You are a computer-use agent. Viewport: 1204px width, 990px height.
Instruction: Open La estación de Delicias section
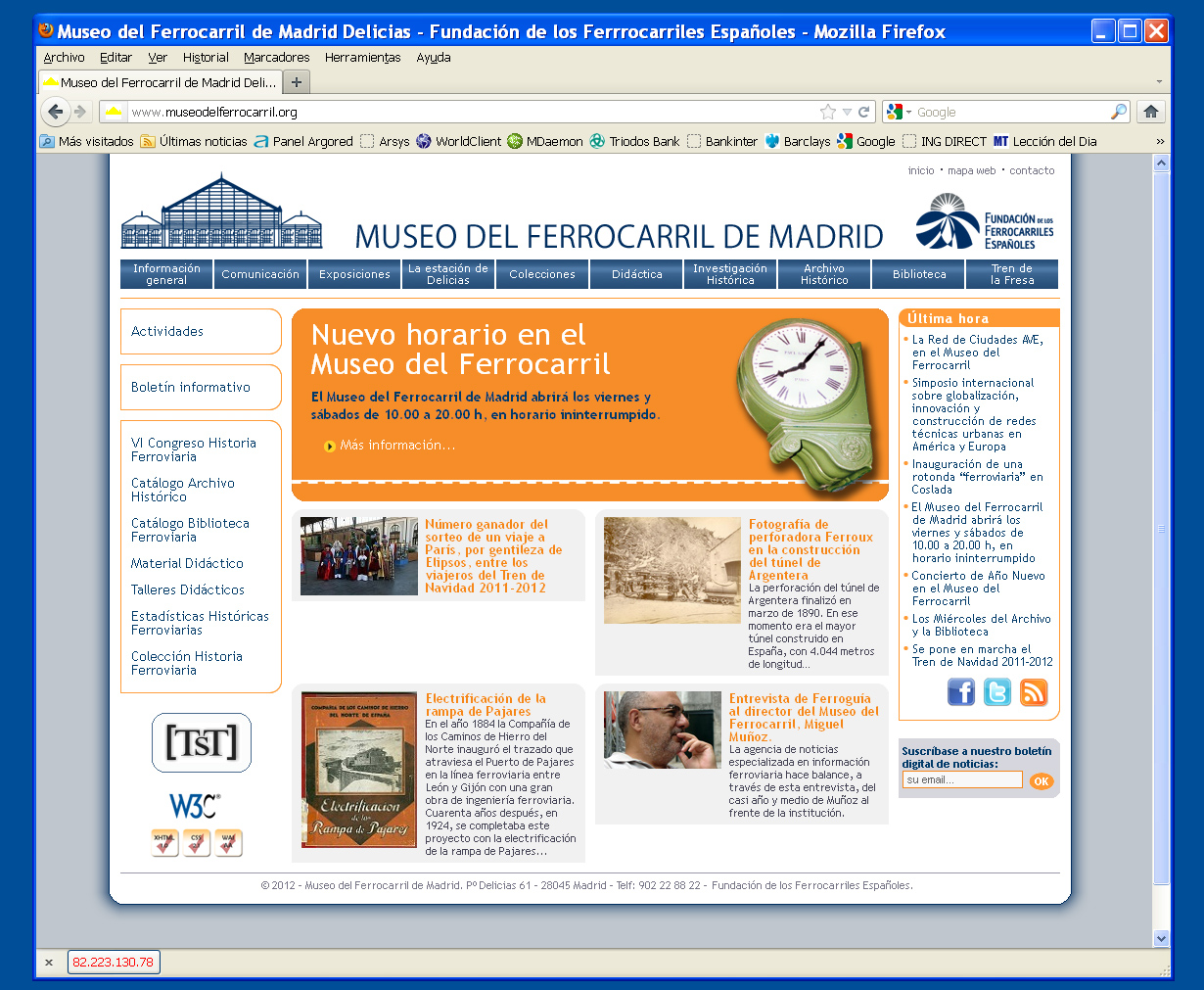(x=448, y=274)
